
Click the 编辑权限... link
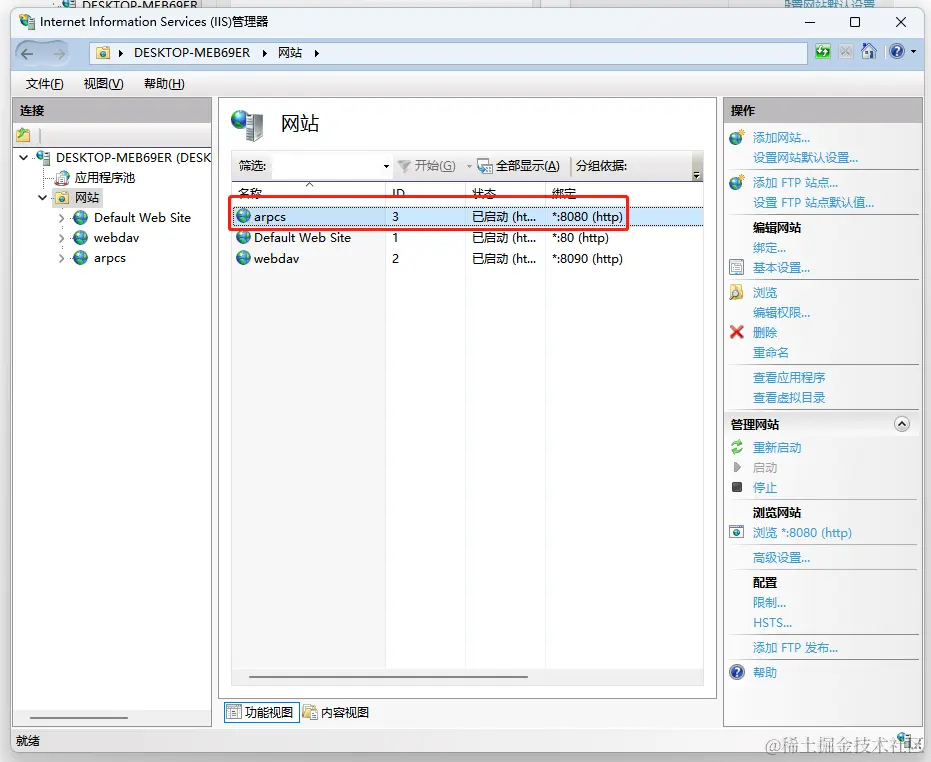tap(781, 312)
